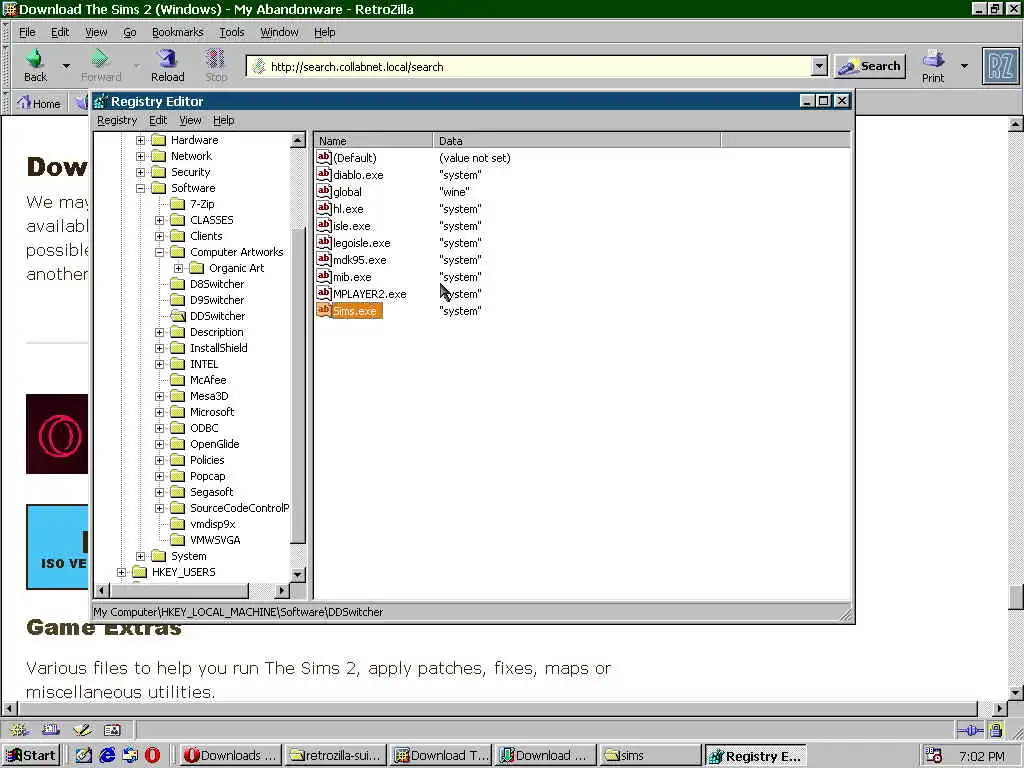Click the Data column header

click(x=577, y=141)
